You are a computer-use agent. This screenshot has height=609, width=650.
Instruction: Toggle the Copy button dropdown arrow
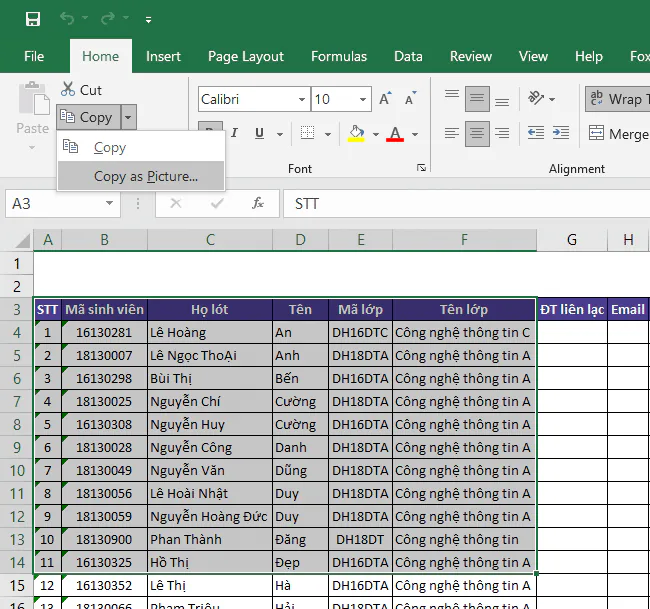(129, 117)
